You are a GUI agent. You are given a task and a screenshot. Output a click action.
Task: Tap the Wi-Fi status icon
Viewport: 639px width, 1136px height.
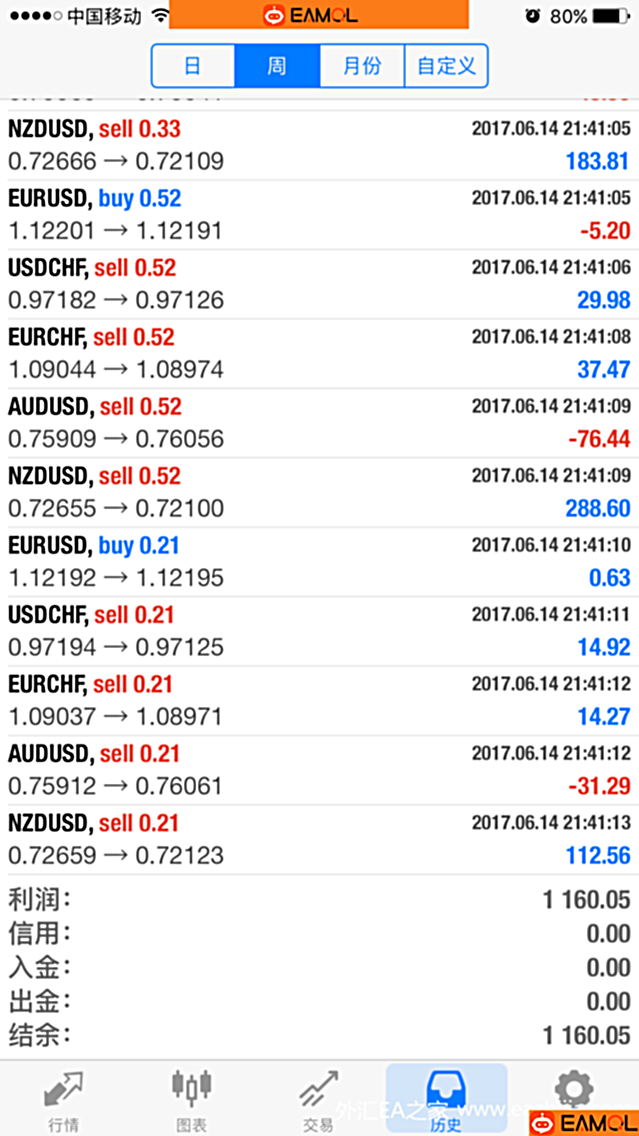159,16
